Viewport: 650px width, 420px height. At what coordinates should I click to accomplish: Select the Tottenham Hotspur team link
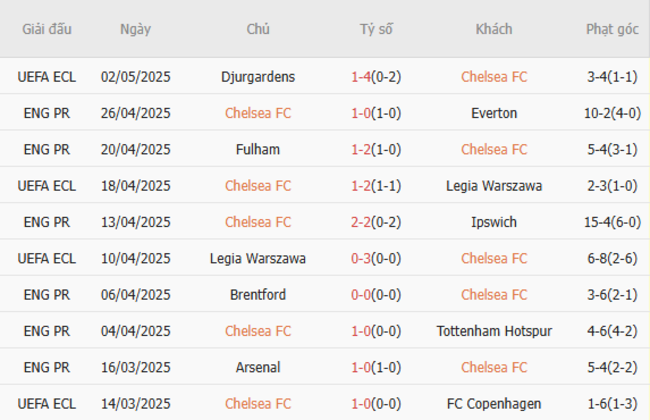click(x=494, y=330)
